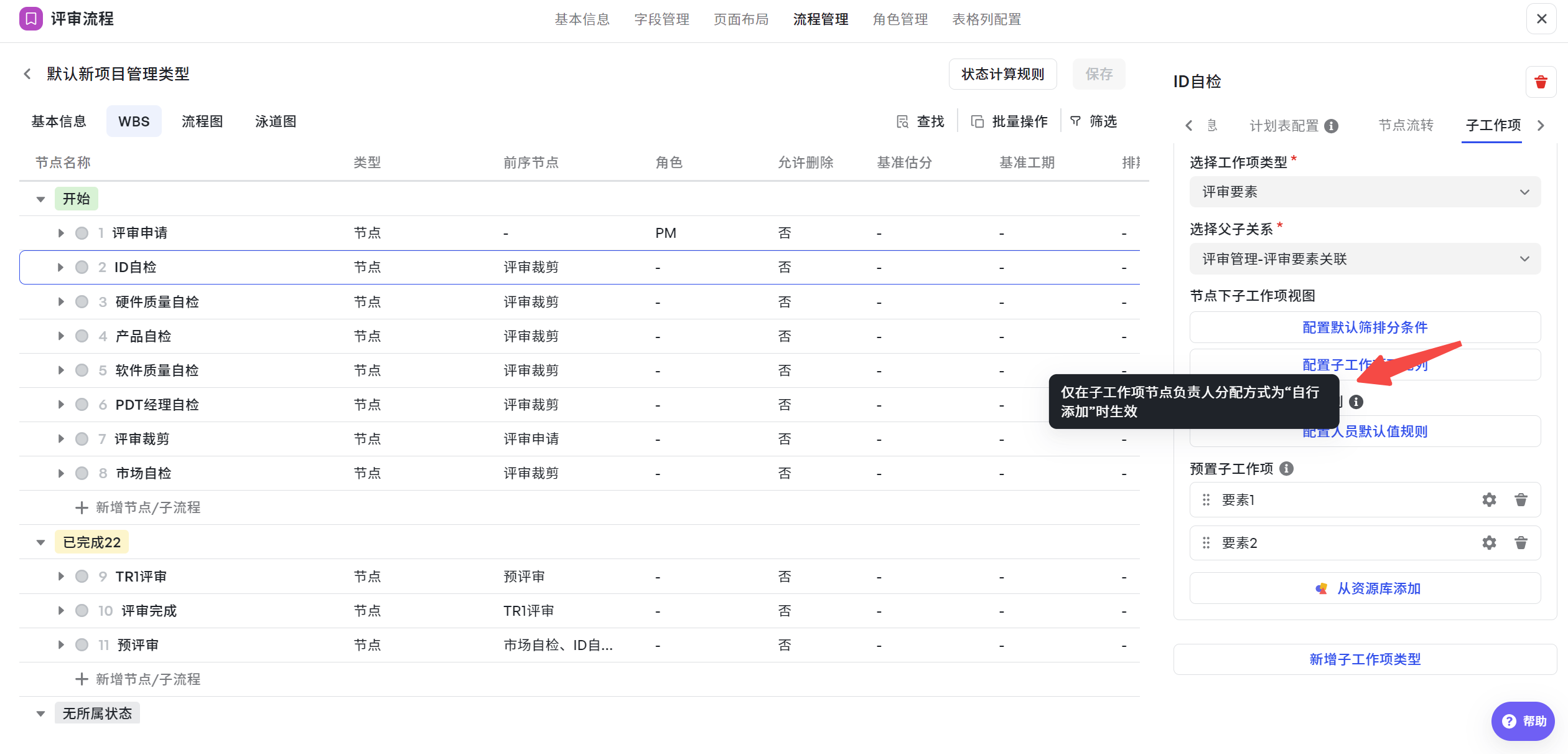Select the 评审完成 row
Image resolution: width=1568 pixels, height=754 pixels.
(x=579, y=611)
